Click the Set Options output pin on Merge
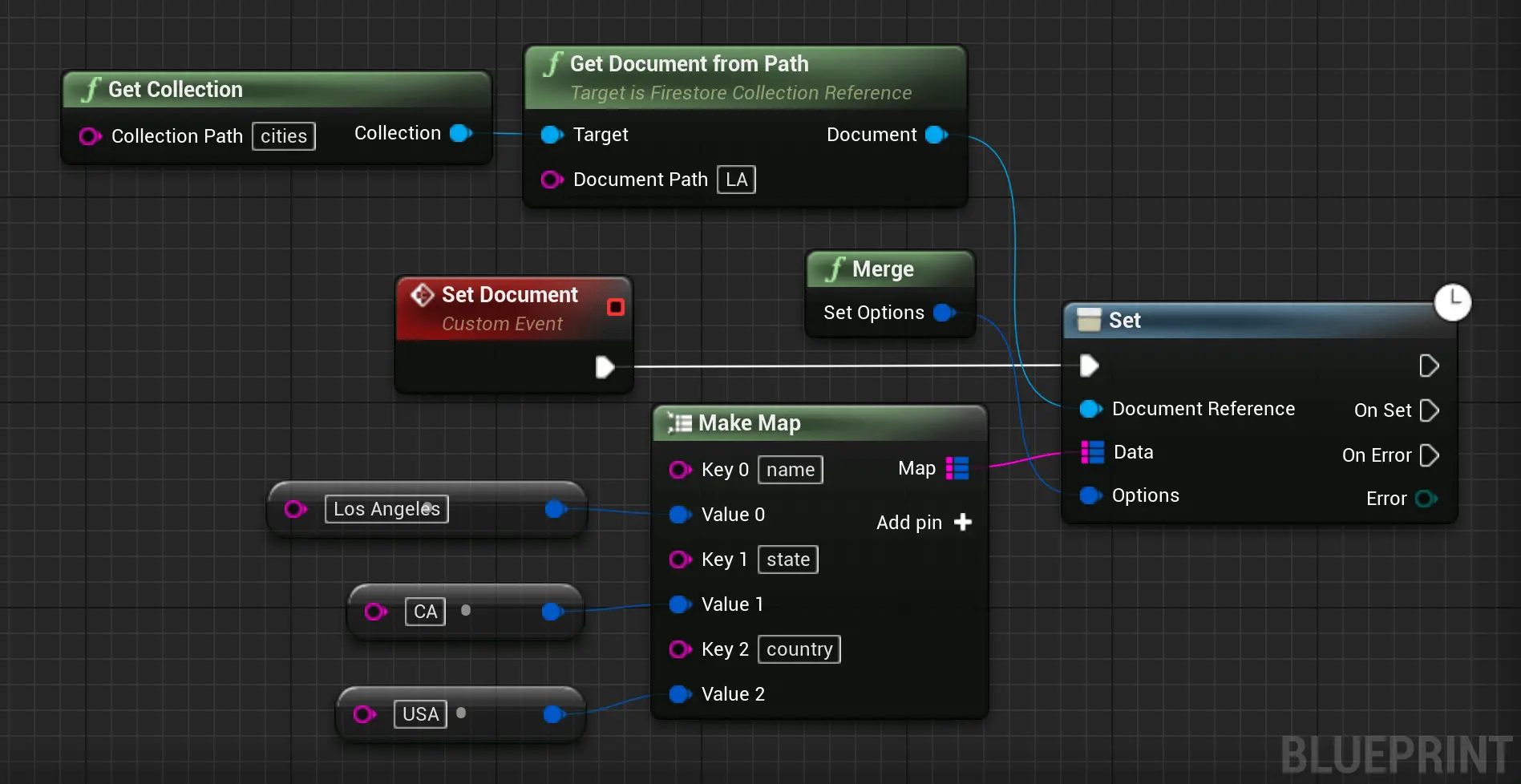 coord(945,313)
